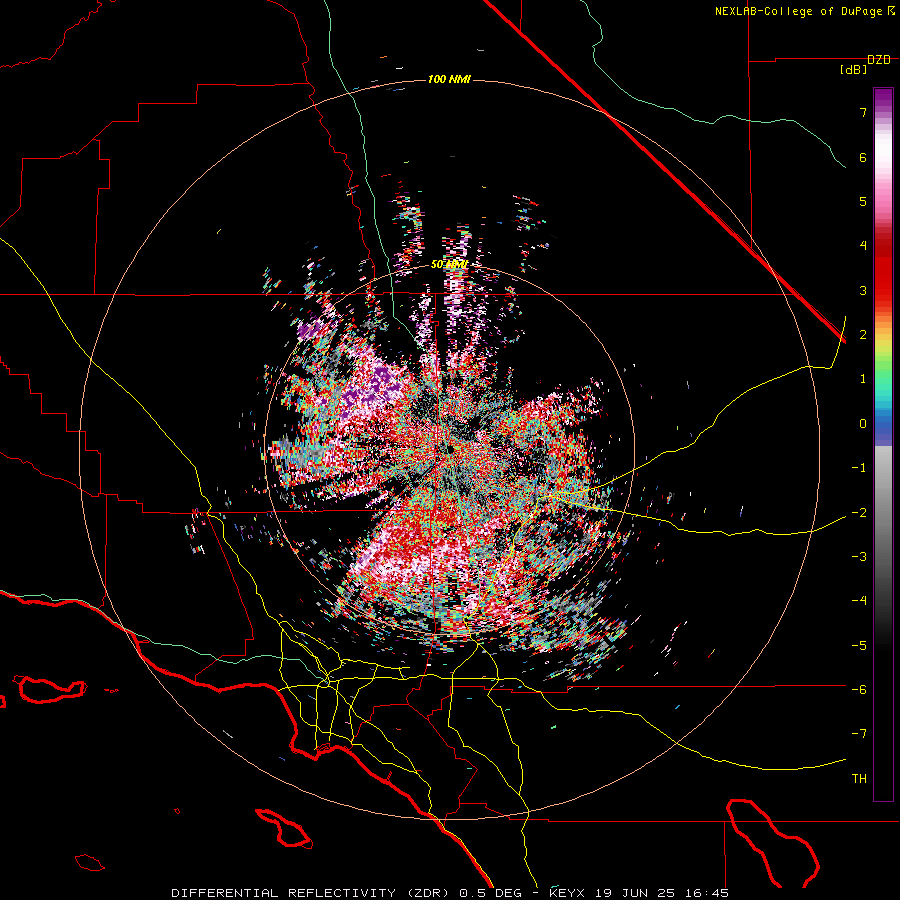Click the -4 value on color scale

coord(859,600)
